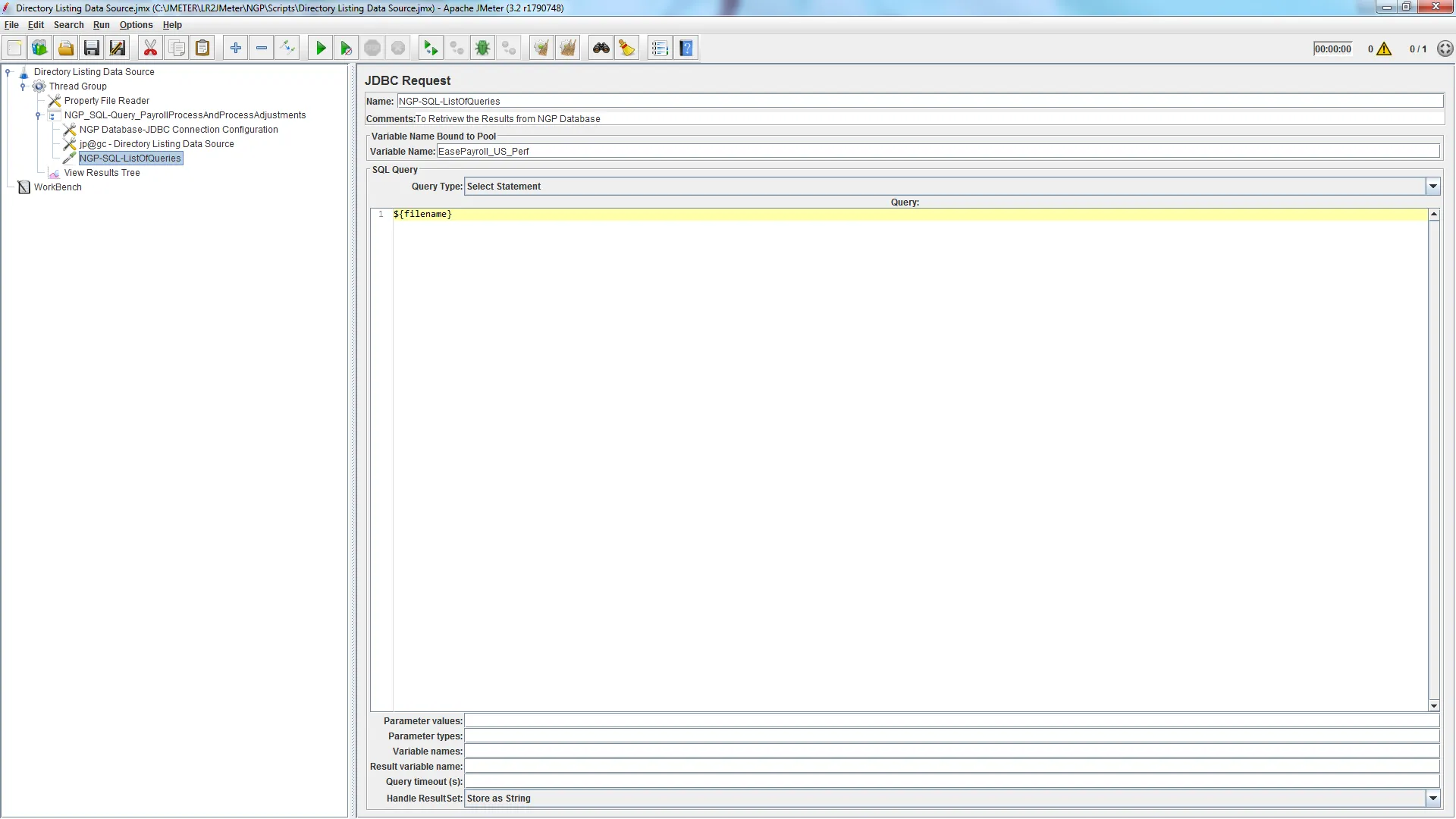
Task: Open Search with binoculars icon
Action: [601, 49]
